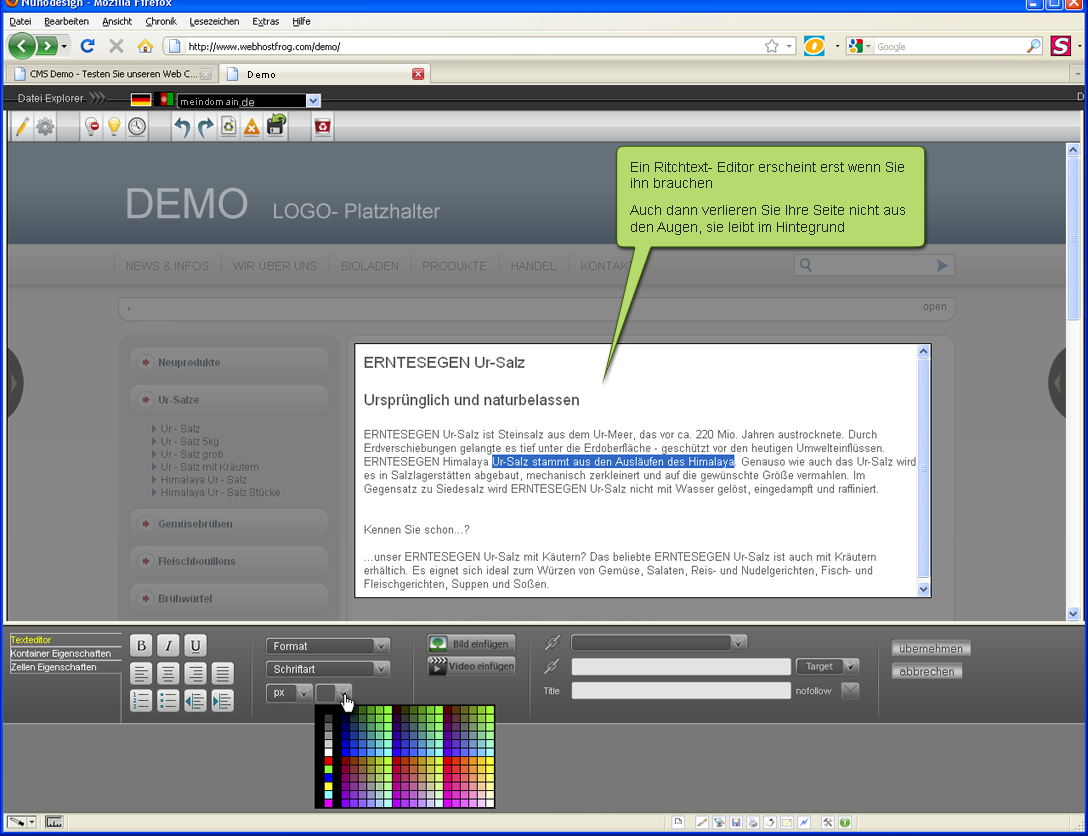Click Firefox forward button
The height and width of the screenshot is (836, 1088).
pyautogui.click(x=46, y=46)
